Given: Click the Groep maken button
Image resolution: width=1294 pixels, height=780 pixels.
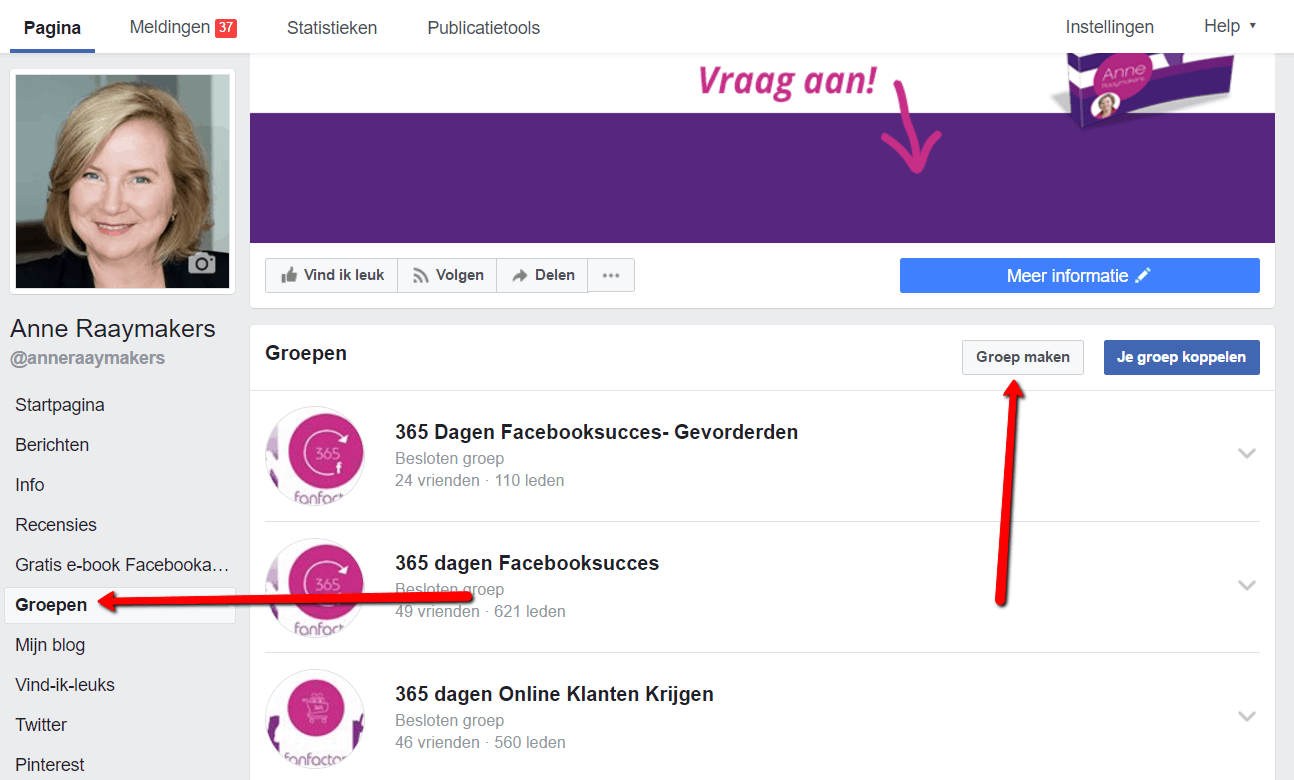Looking at the screenshot, I should tap(1023, 357).
